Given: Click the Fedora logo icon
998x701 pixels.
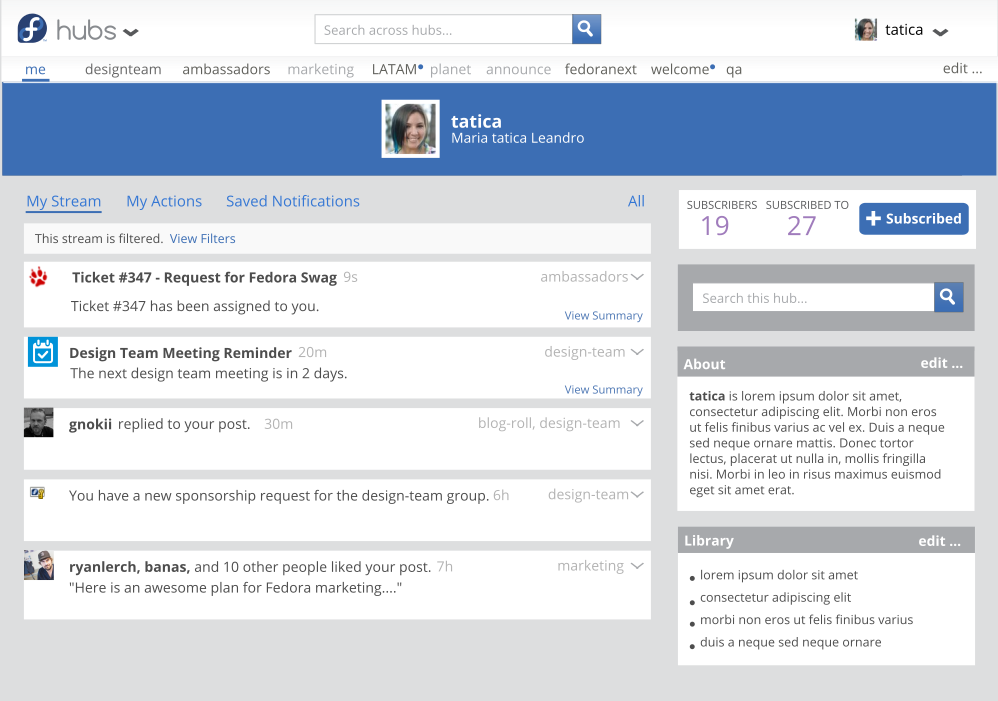Looking at the screenshot, I should [32, 29].
